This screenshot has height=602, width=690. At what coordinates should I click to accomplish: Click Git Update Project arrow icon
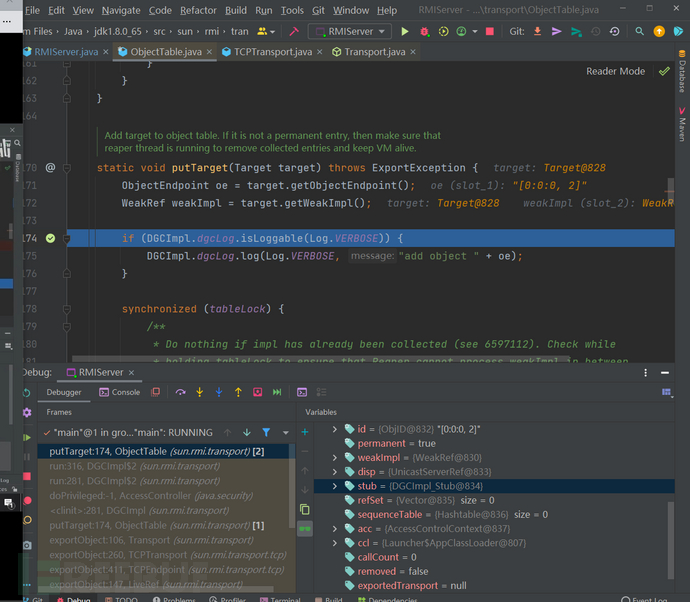(537, 31)
